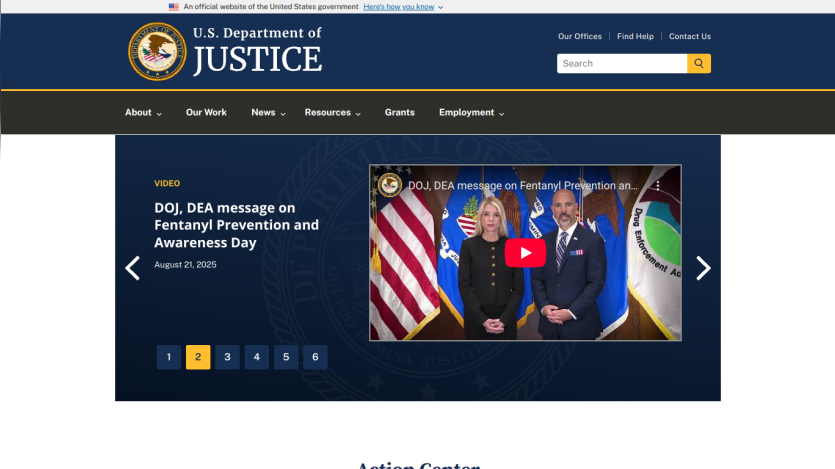
Task: Switch to carousel slide 1
Action: [169, 357]
